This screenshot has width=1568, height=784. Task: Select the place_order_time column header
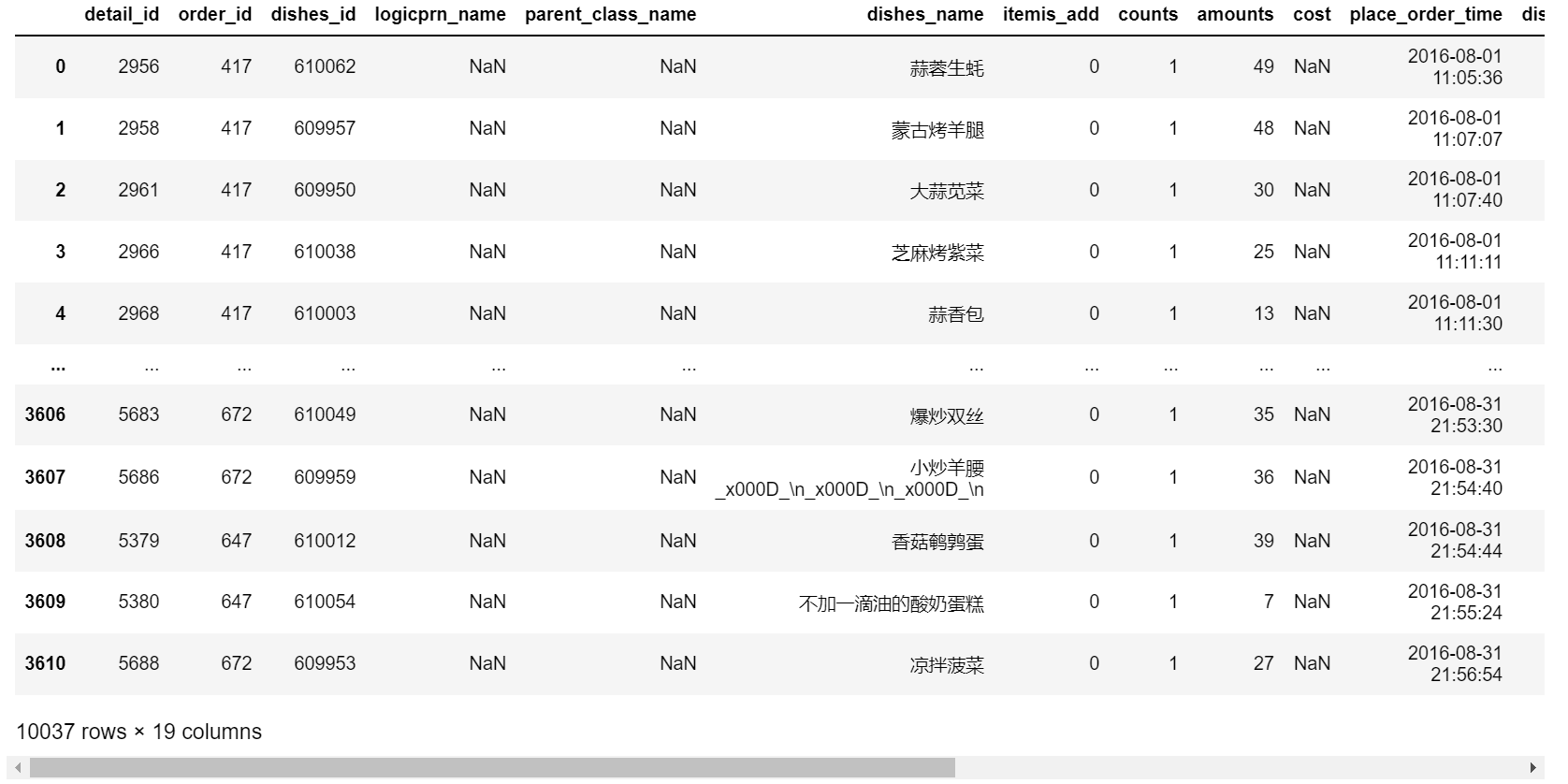tap(1426, 14)
